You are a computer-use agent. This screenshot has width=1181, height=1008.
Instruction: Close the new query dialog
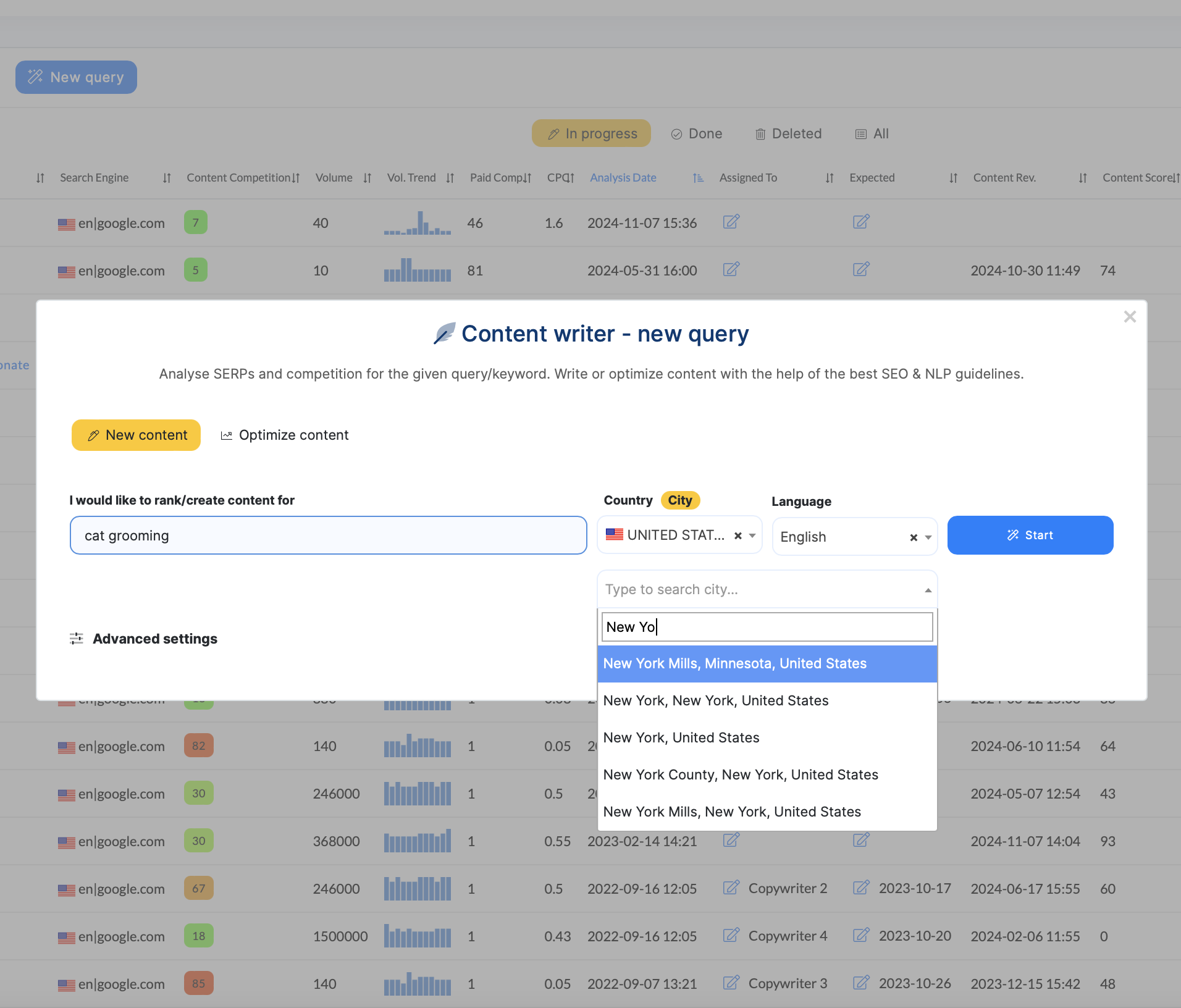point(1130,317)
